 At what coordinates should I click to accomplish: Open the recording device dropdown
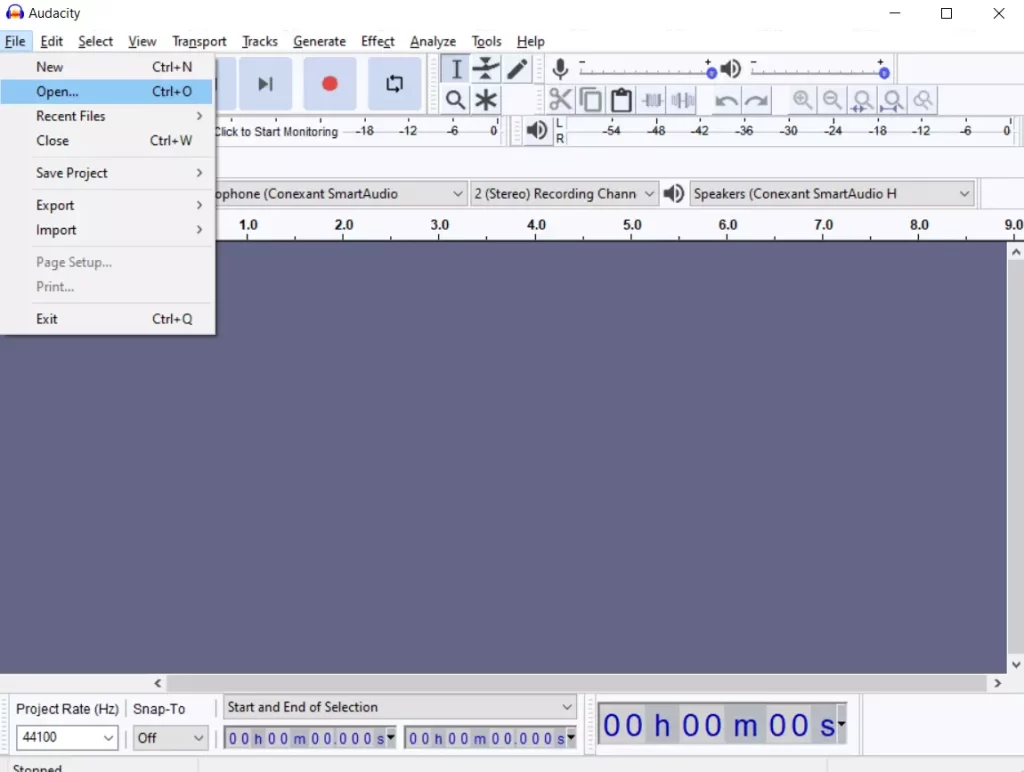click(340, 194)
